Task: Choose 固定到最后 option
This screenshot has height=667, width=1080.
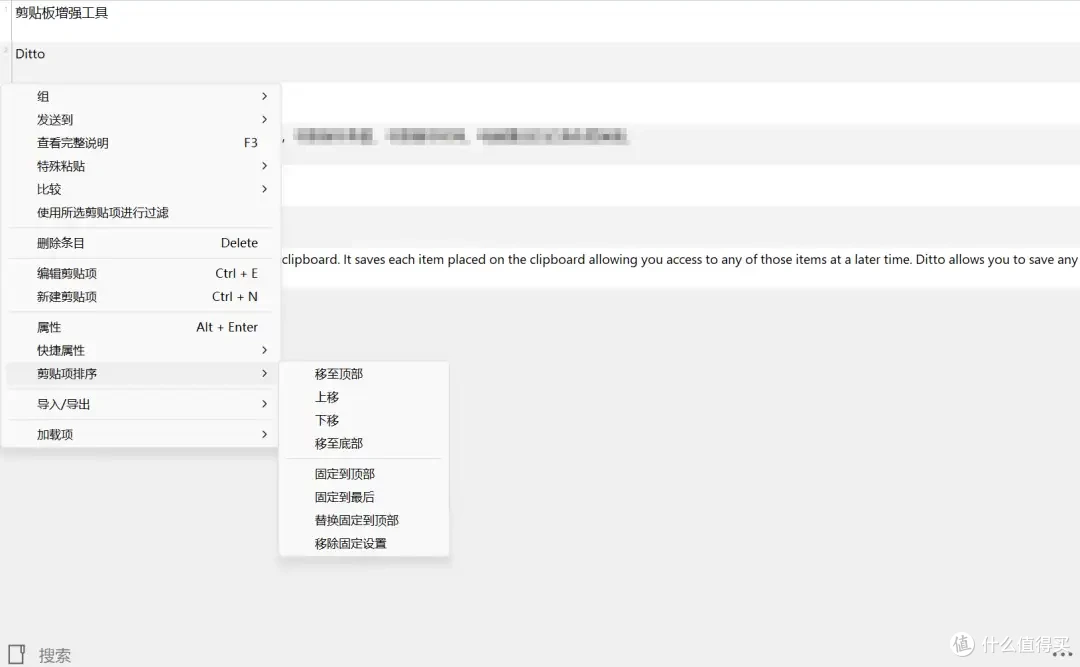Action: tap(364, 497)
